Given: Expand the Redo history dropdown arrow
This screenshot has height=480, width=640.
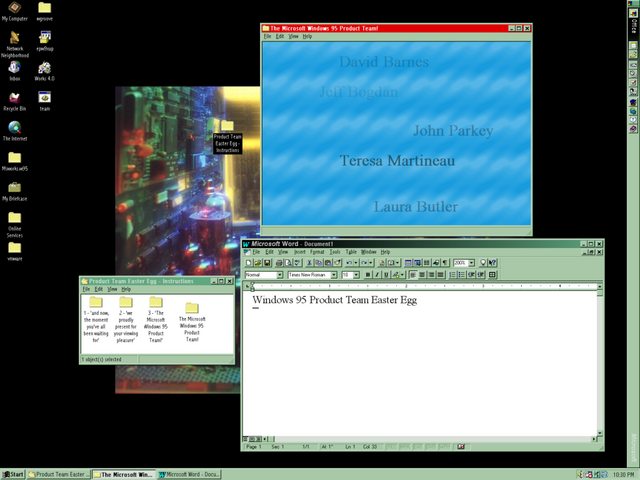Looking at the screenshot, I should click(370, 263).
